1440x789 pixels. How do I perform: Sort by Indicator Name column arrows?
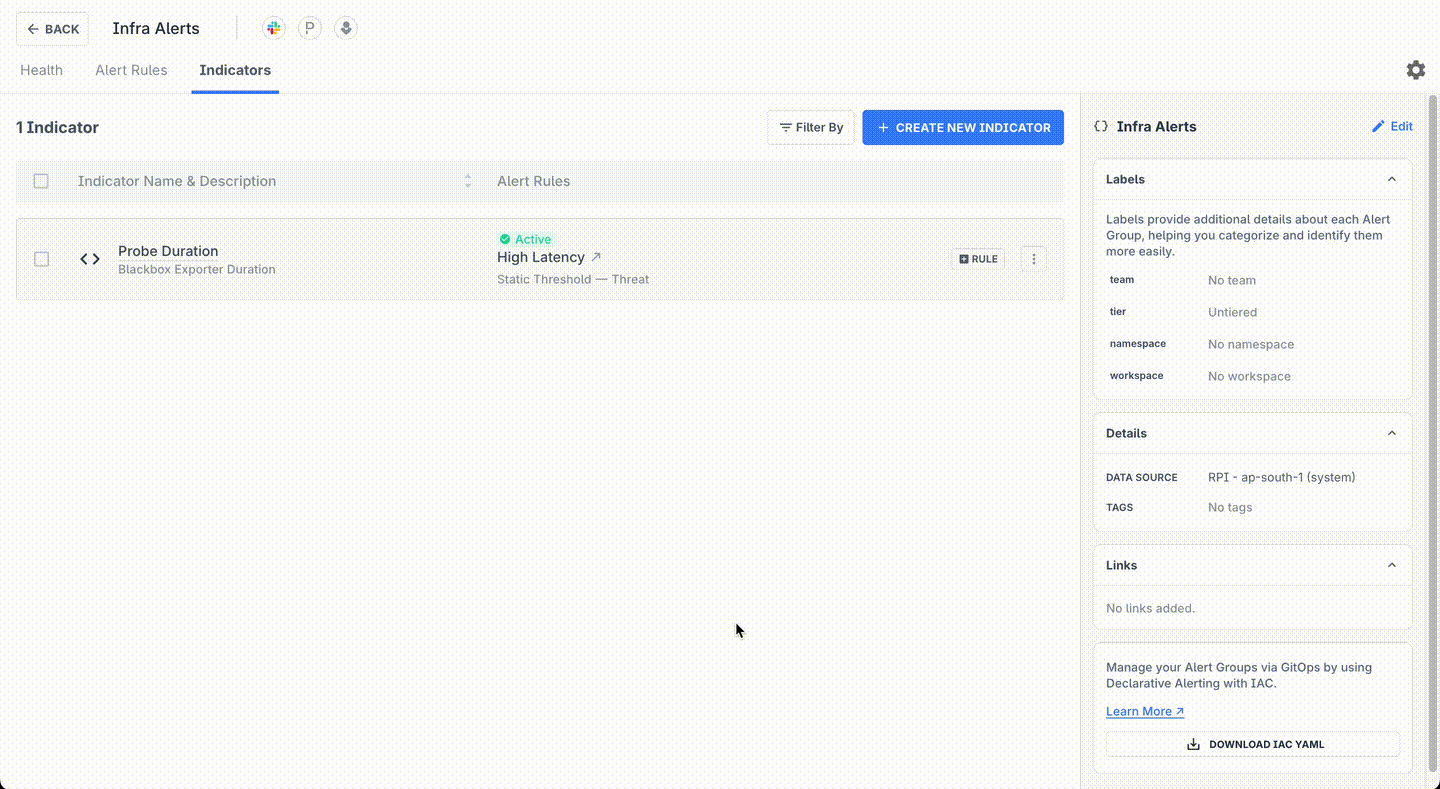tap(467, 181)
